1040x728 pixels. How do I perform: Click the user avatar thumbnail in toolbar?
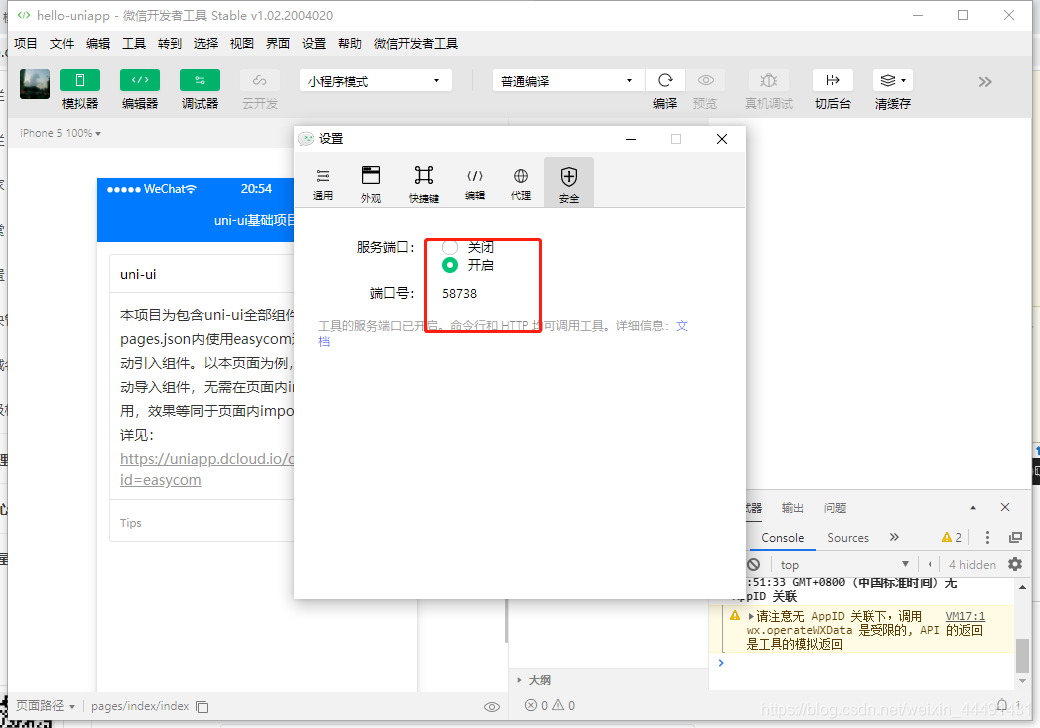[35, 84]
